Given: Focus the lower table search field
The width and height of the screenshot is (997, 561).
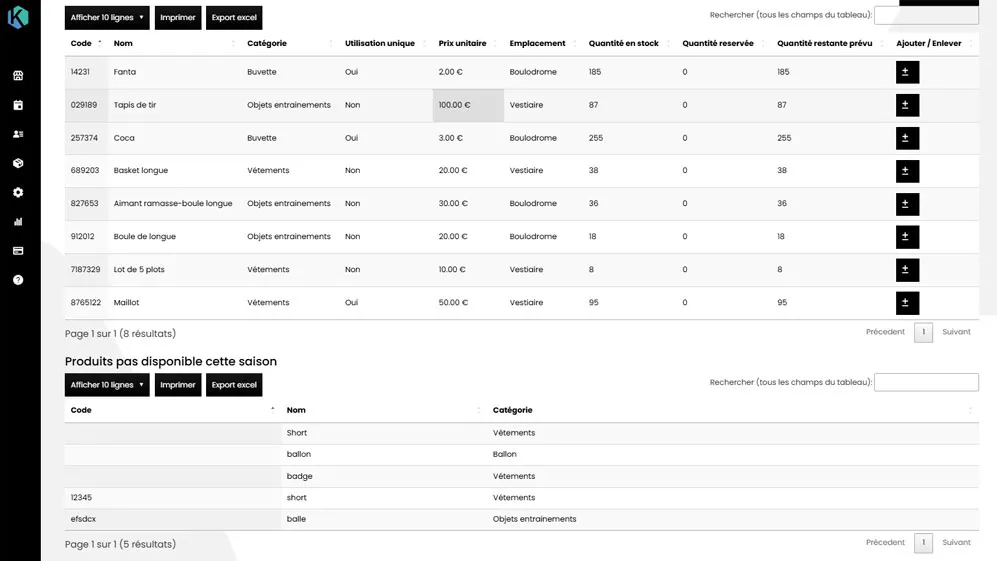Looking at the screenshot, I should (926, 382).
